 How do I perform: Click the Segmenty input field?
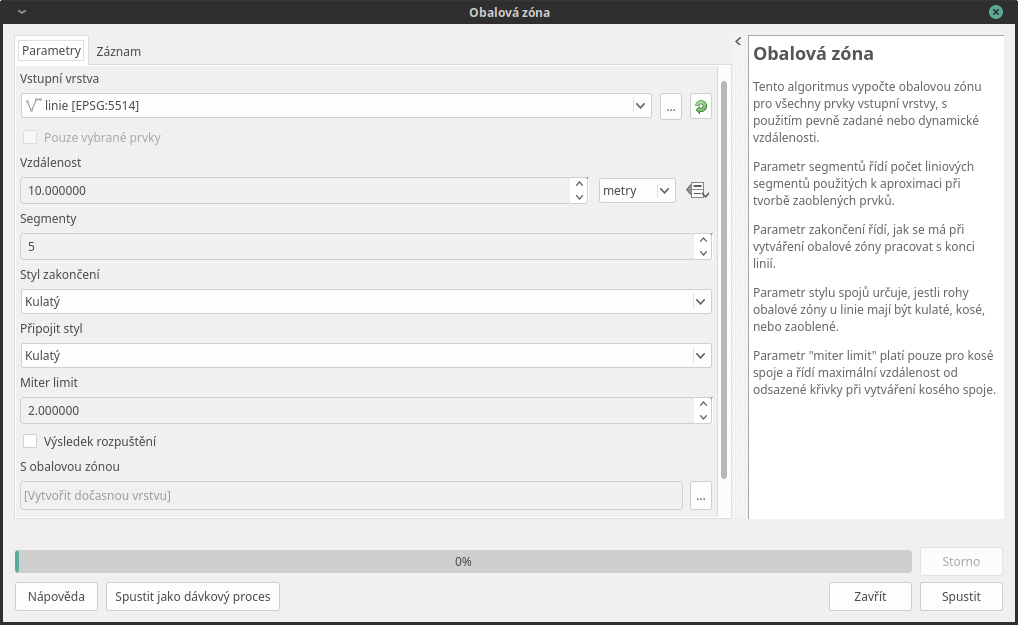pyautogui.click(x=358, y=247)
